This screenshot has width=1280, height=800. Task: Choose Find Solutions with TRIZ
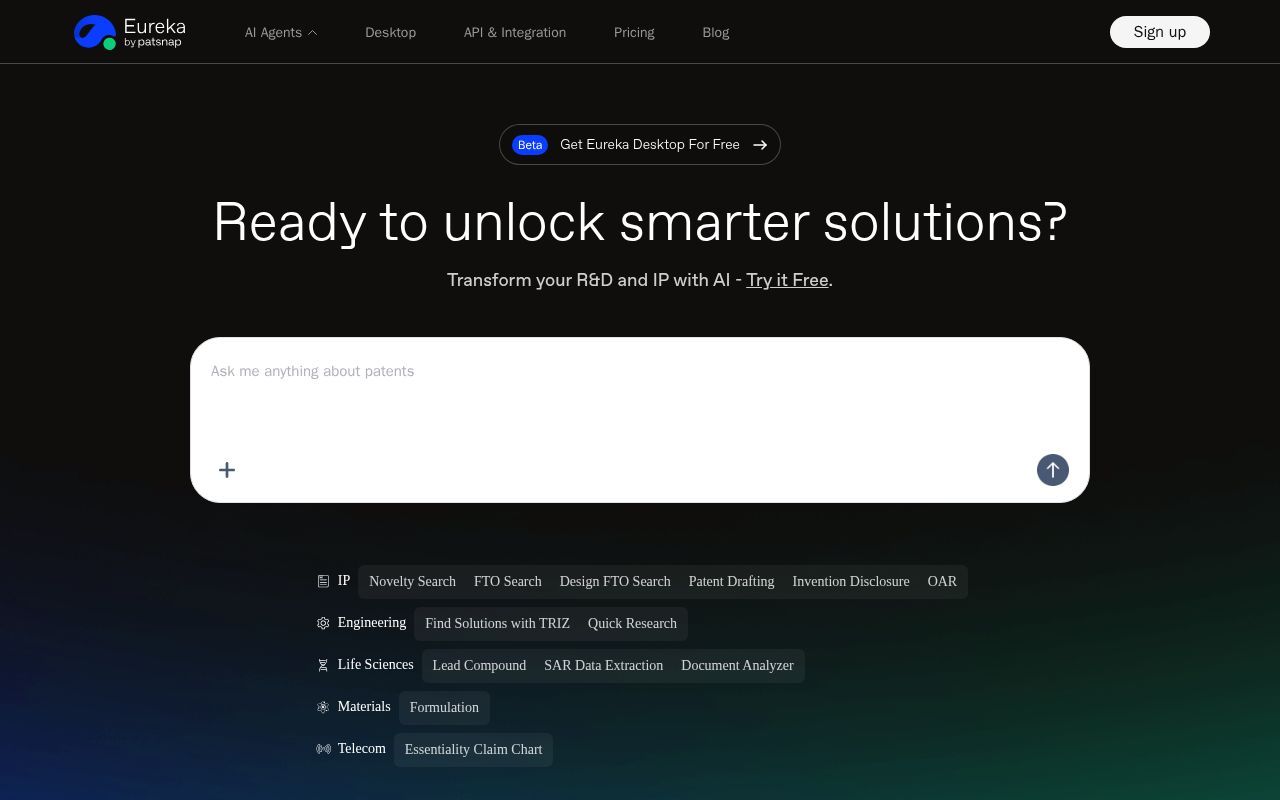497,623
